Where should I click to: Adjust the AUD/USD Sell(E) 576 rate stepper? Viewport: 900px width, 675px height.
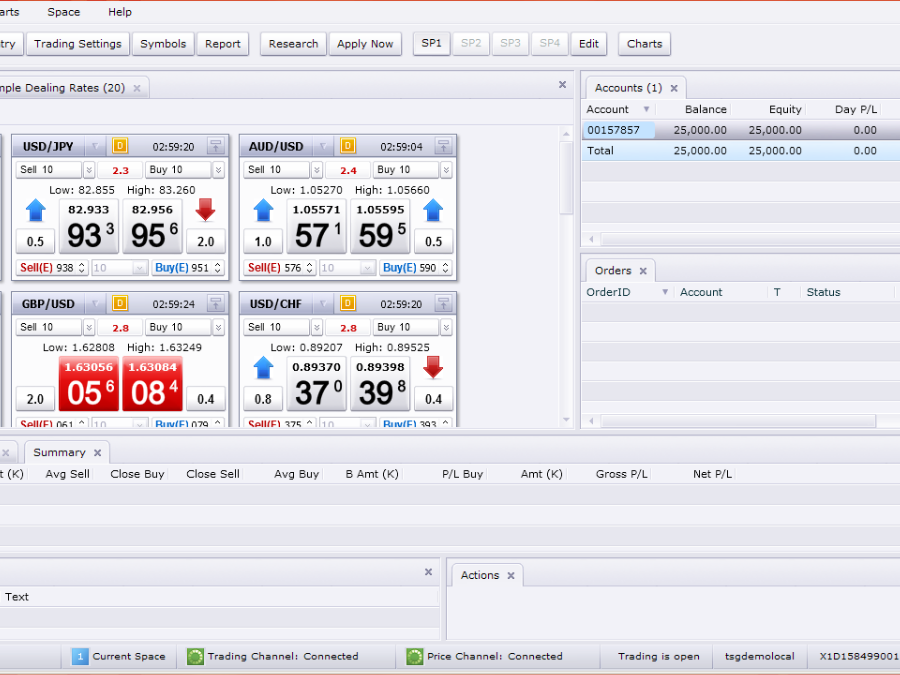pos(309,267)
